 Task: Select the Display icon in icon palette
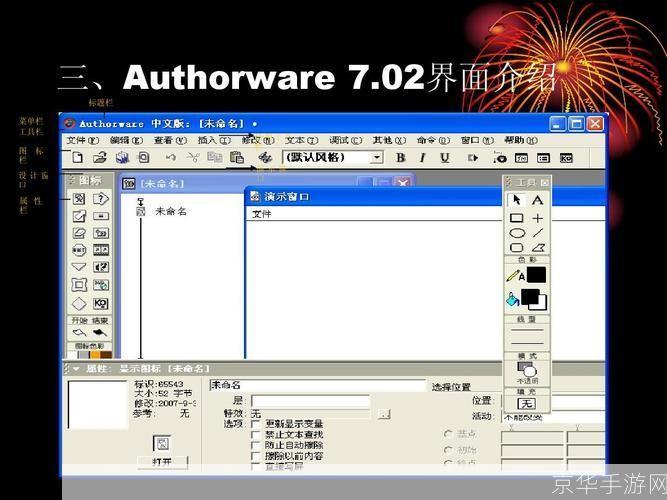tap(79, 199)
